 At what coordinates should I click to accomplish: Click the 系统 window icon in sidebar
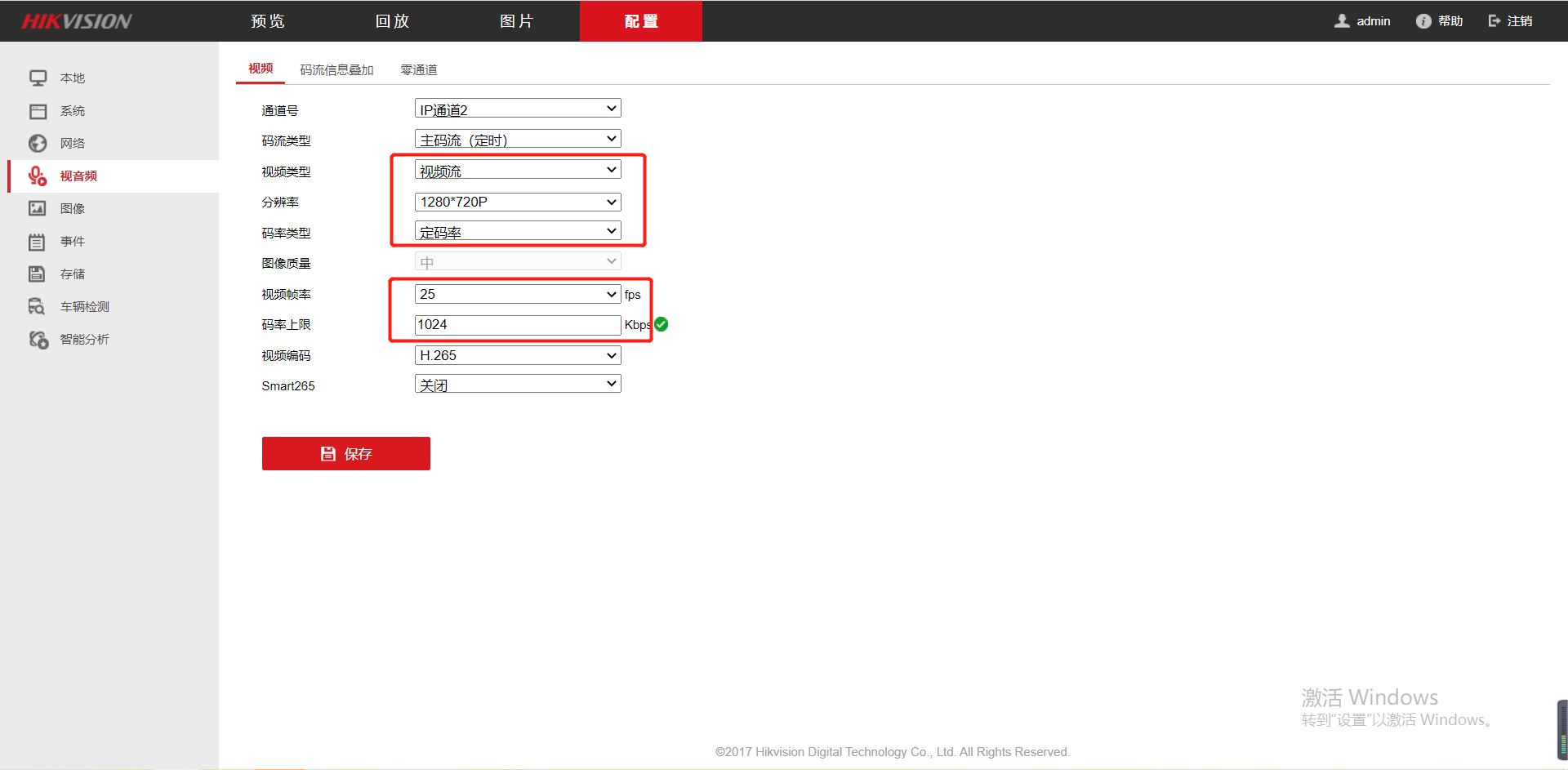coord(38,111)
